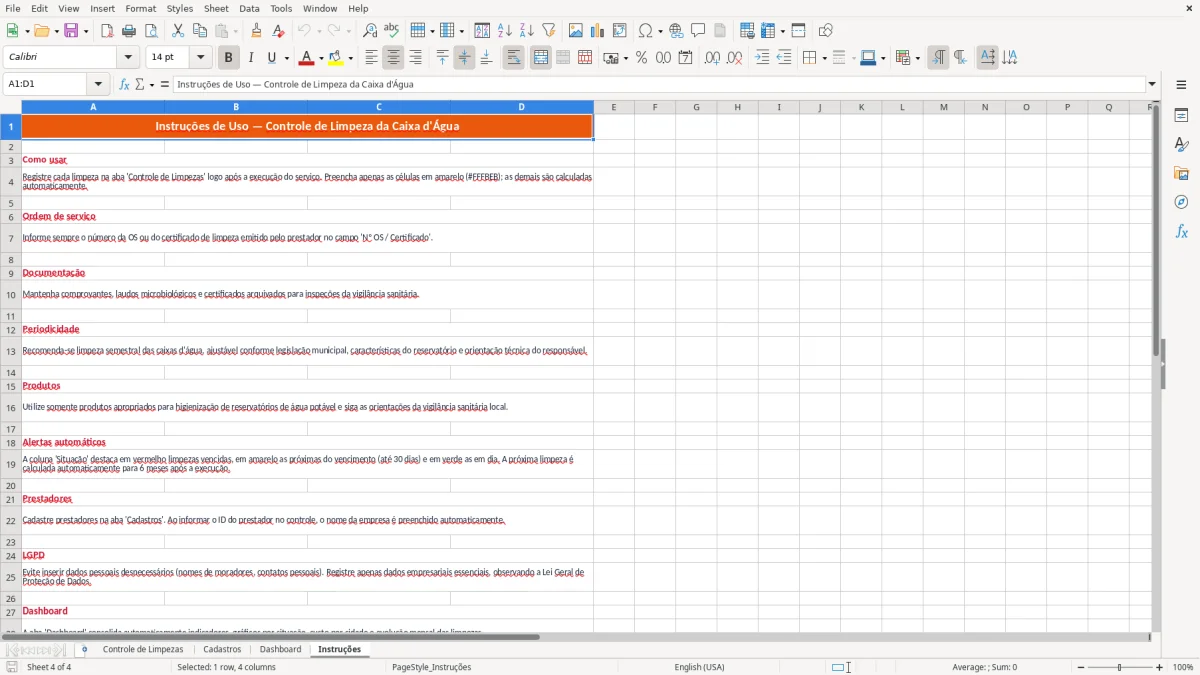Viewport: 1200px width, 675px height.
Task: Click the Format as Percent icon
Action: (642, 58)
